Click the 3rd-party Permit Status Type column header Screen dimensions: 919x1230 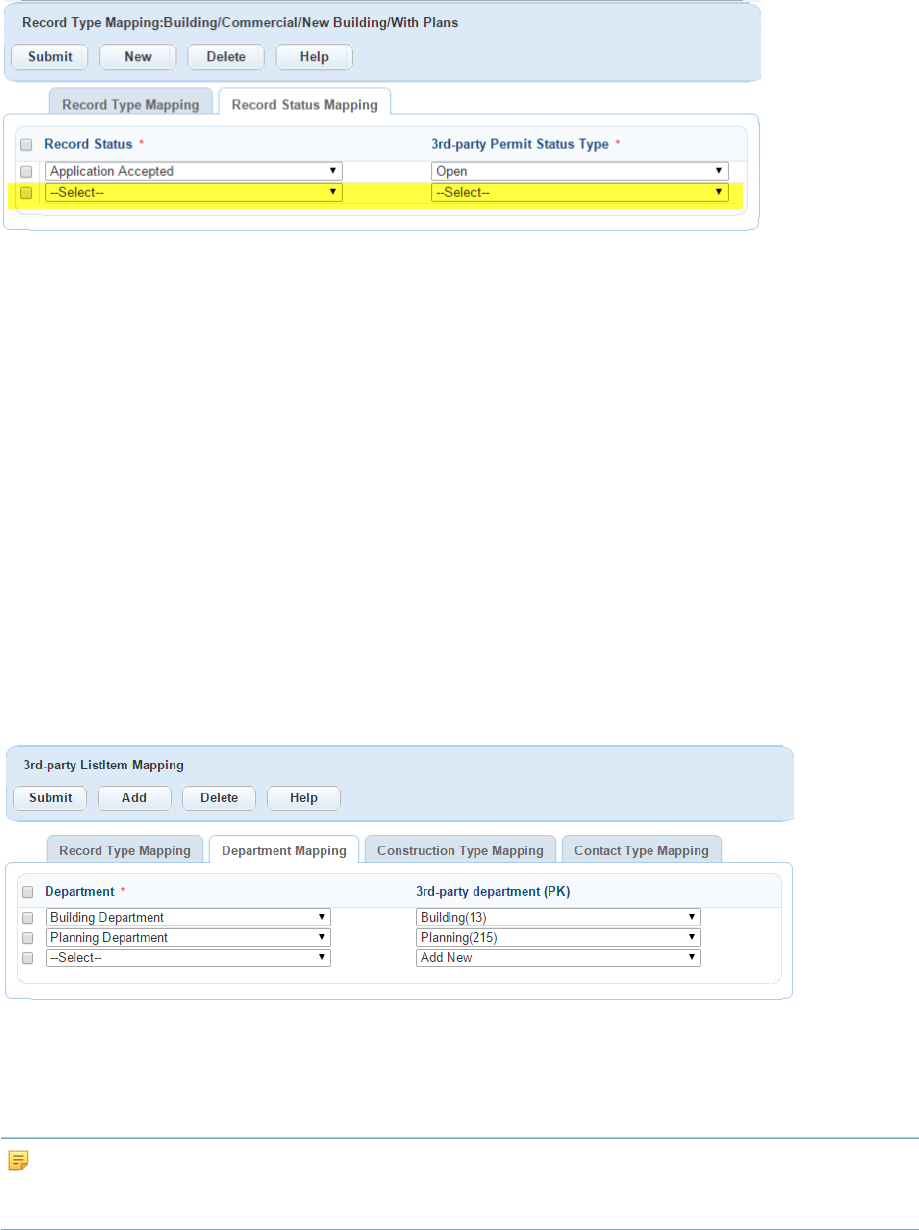(520, 144)
